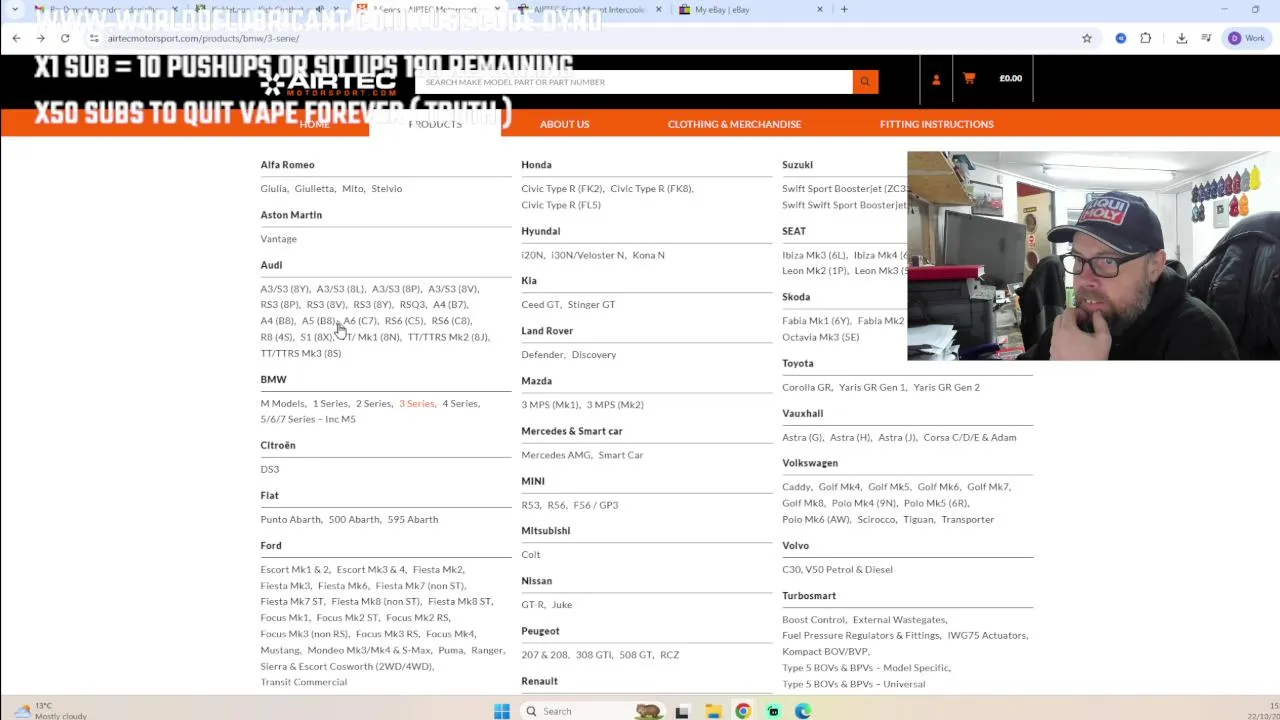This screenshot has height=720, width=1280.
Task: Open the Toyota Yaris GR Gen 2 link
Action: click(946, 387)
